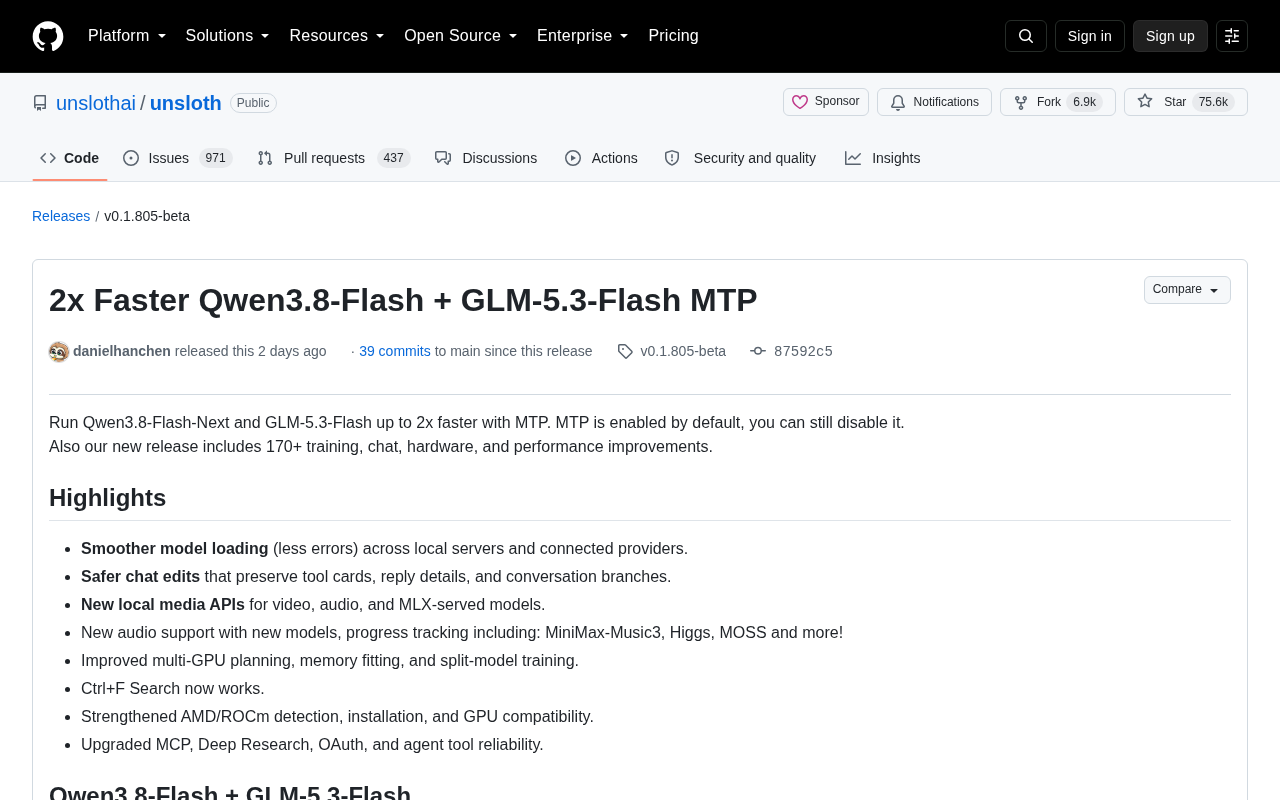Image resolution: width=1280 pixels, height=800 pixels.
Task: Switch to the Actions tab
Action: tap(601, 158)
